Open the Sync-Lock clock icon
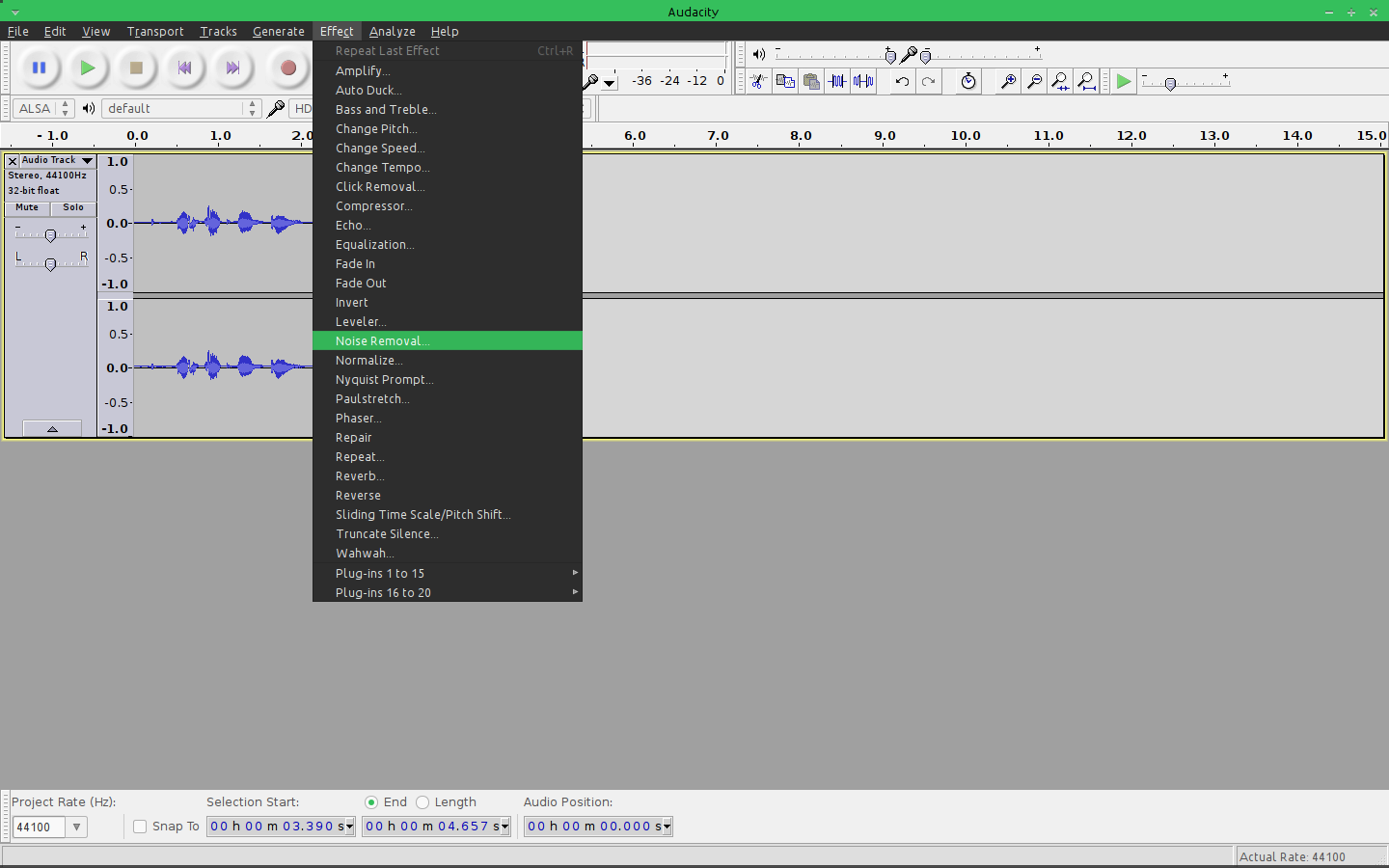The height and width of the screenshot is (868, 1389). click(968, 81)
